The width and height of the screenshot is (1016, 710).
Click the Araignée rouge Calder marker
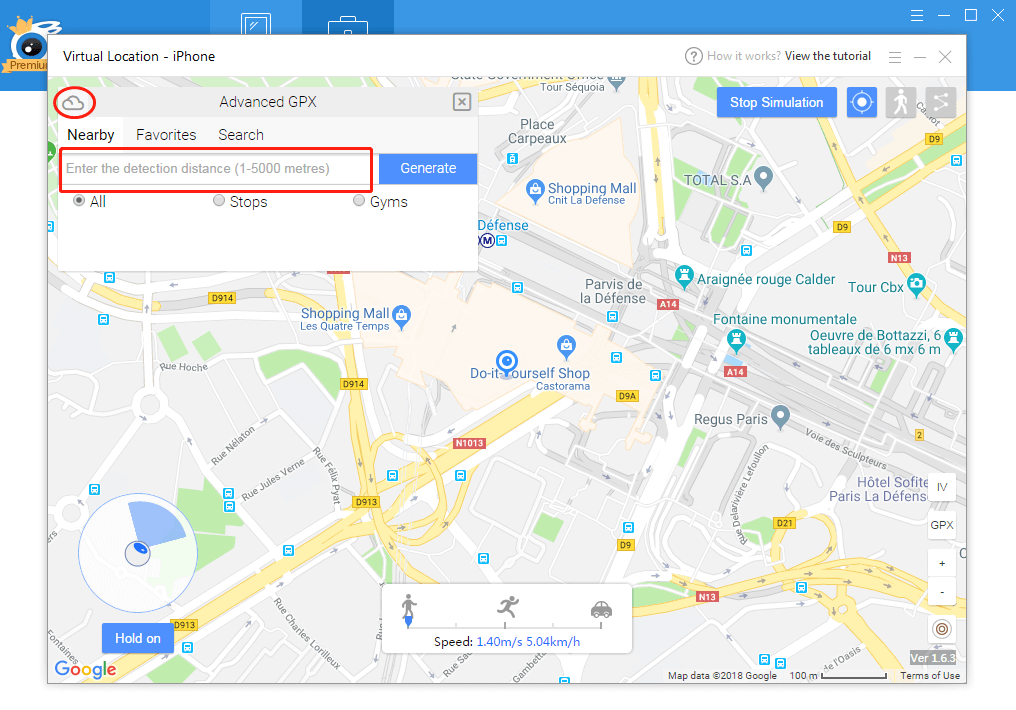pos(684,277)
